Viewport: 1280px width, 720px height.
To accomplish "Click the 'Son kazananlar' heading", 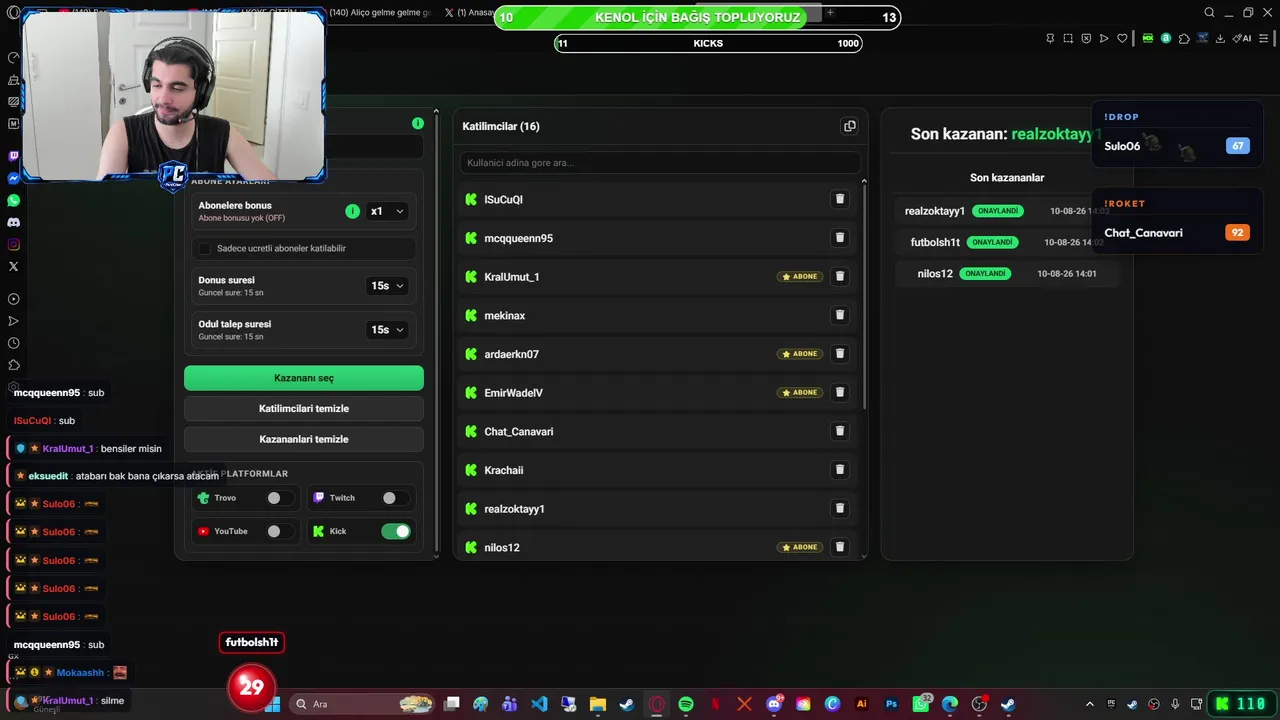I will (x=1007, y=178).
